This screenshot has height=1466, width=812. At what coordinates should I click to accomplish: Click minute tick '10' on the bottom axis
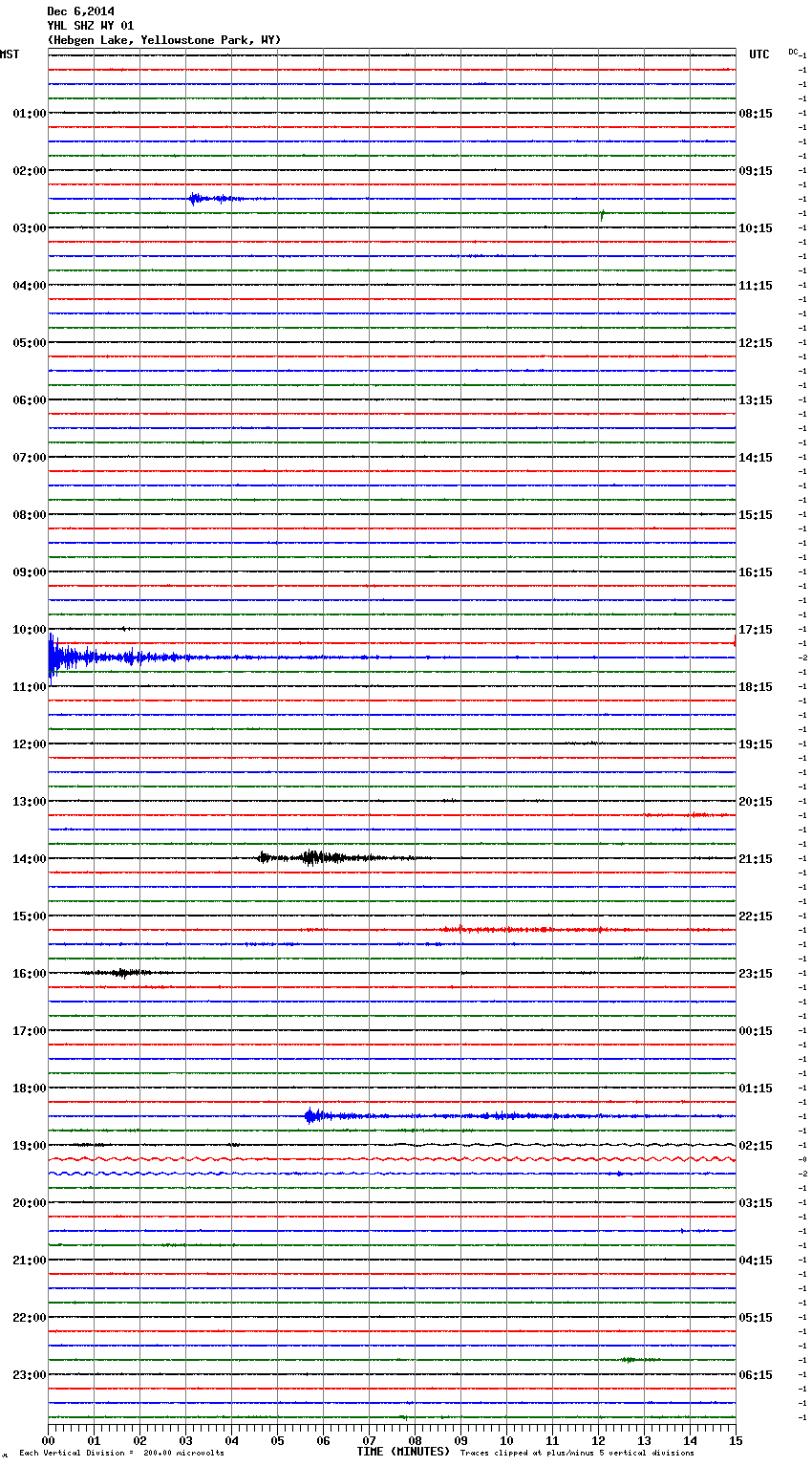pyautogui.click(x=506, y=1440)
